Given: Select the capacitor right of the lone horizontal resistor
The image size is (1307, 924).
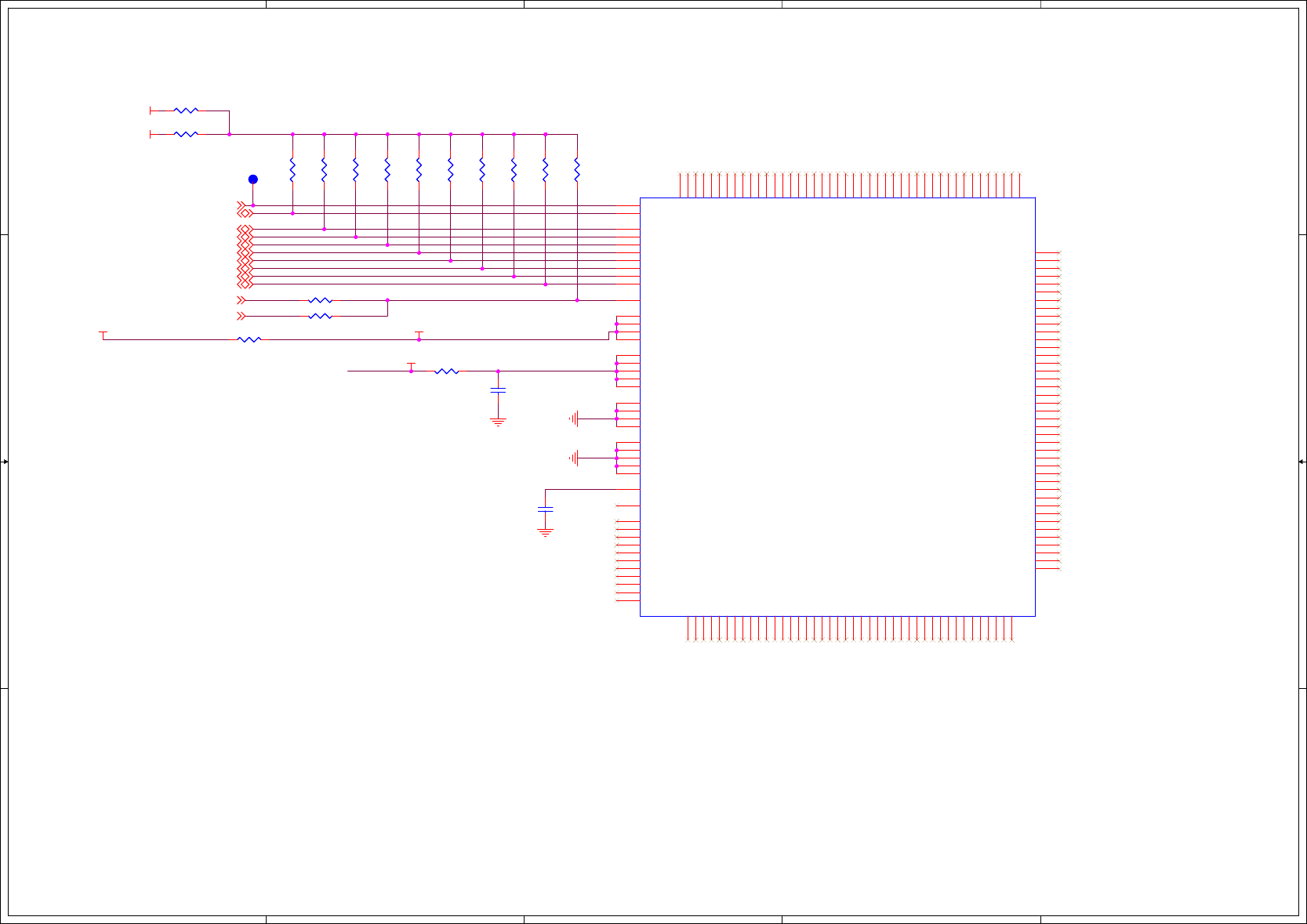Looking at the screenshot, I should [x=498, y=390].
